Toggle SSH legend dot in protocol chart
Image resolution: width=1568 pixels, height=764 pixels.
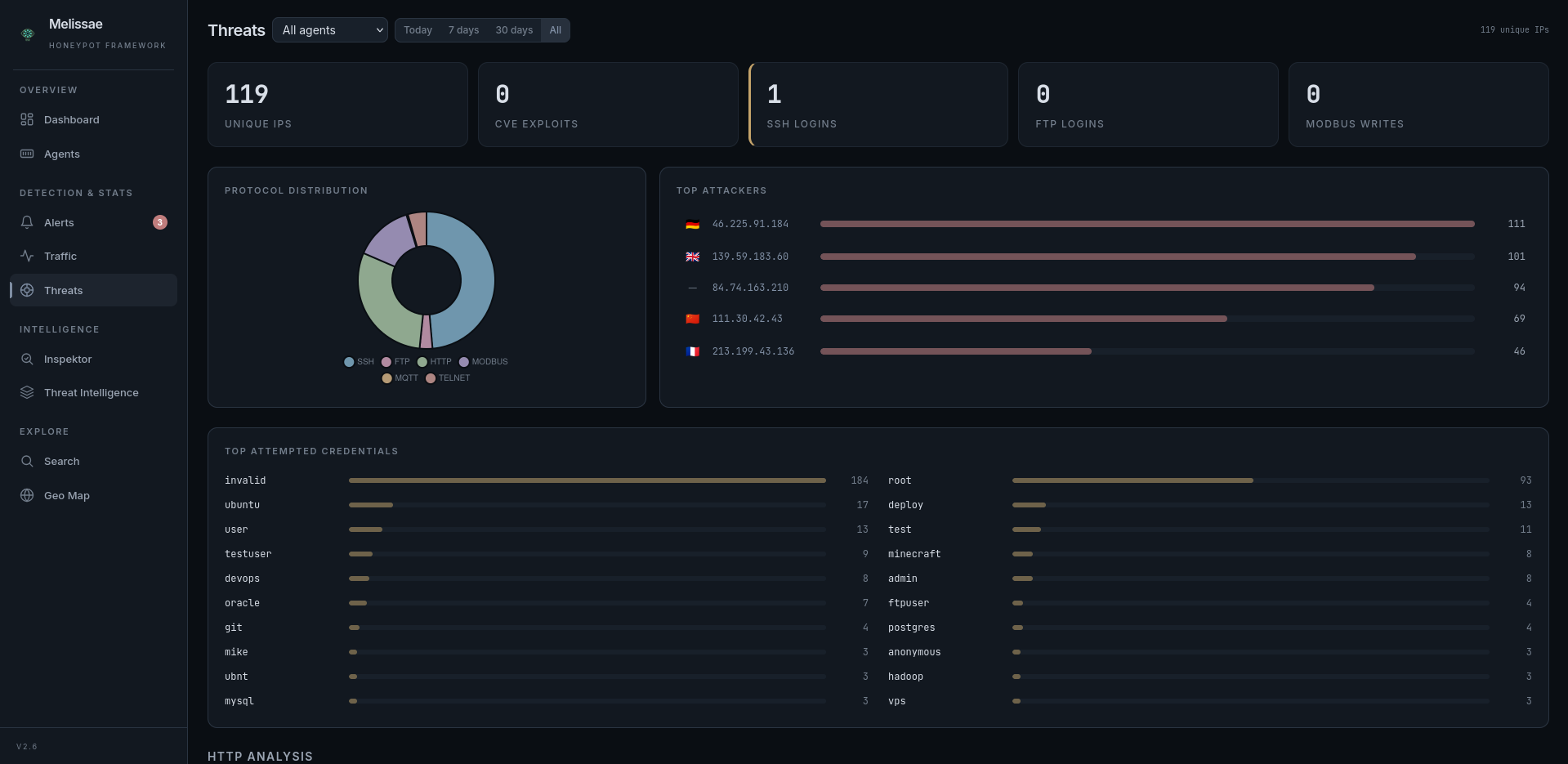[349, 362]
